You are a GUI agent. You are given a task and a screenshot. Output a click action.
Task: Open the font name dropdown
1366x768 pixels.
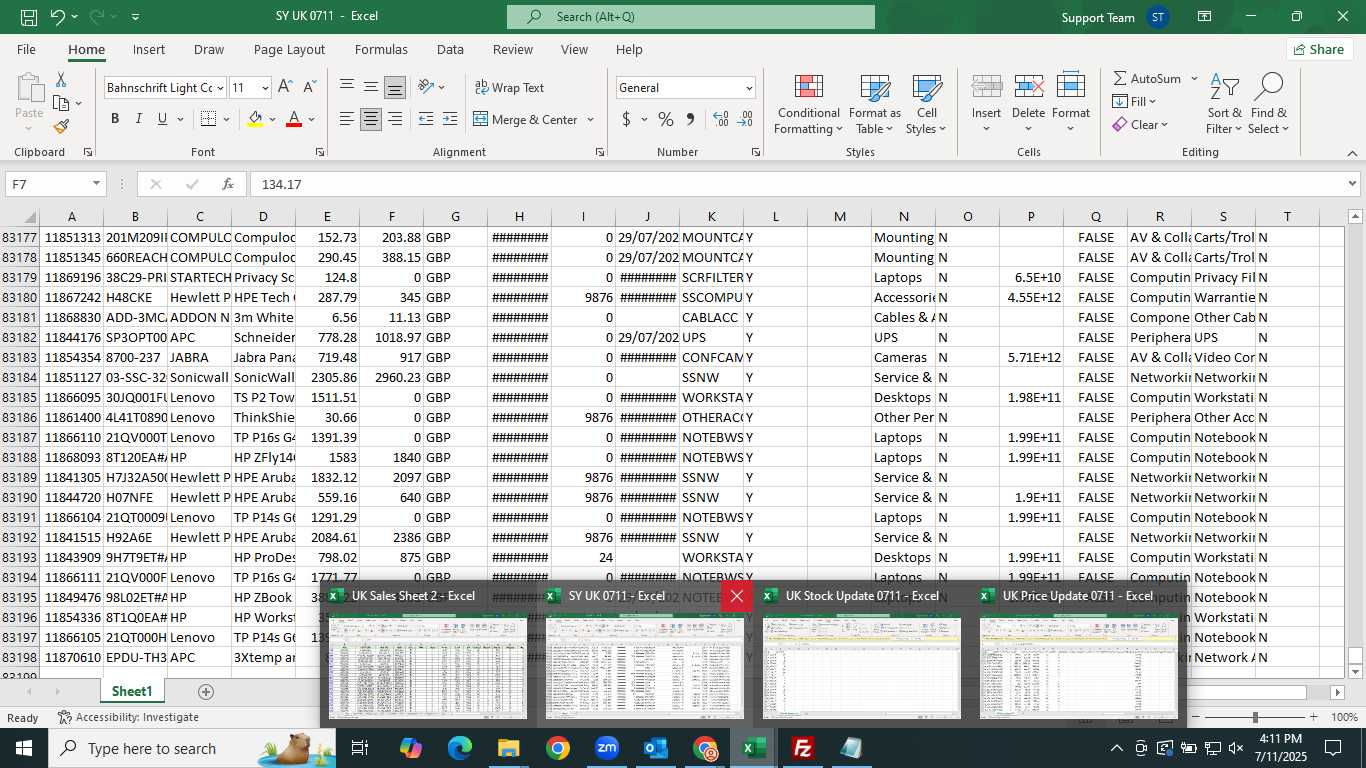click(x=220, y=88)
